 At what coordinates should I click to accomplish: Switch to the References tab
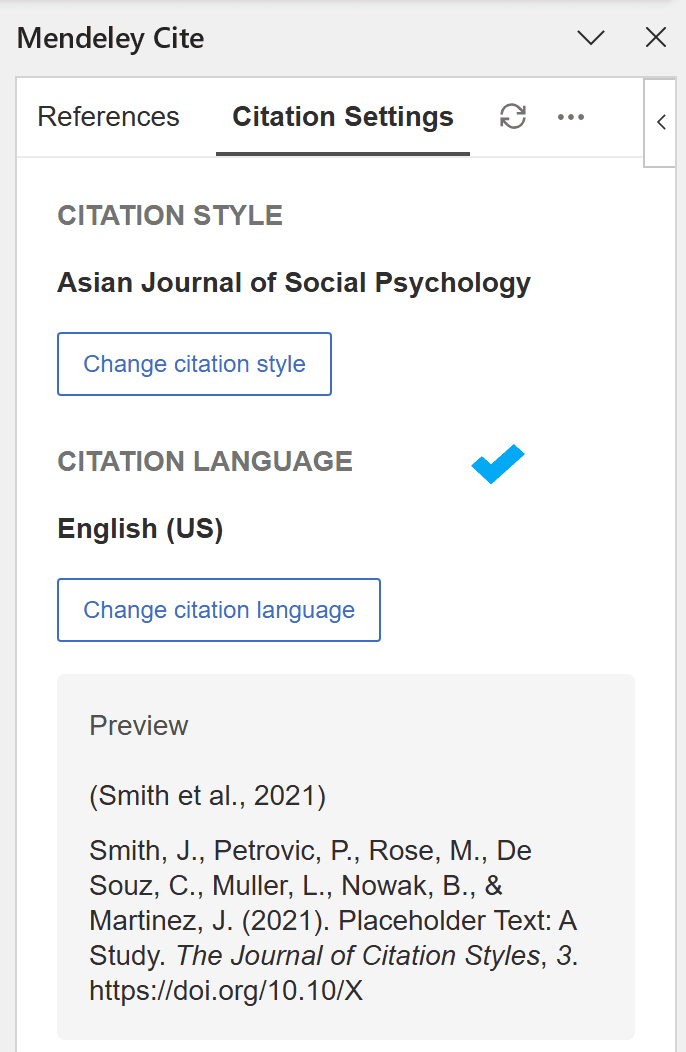coord(108,117)
